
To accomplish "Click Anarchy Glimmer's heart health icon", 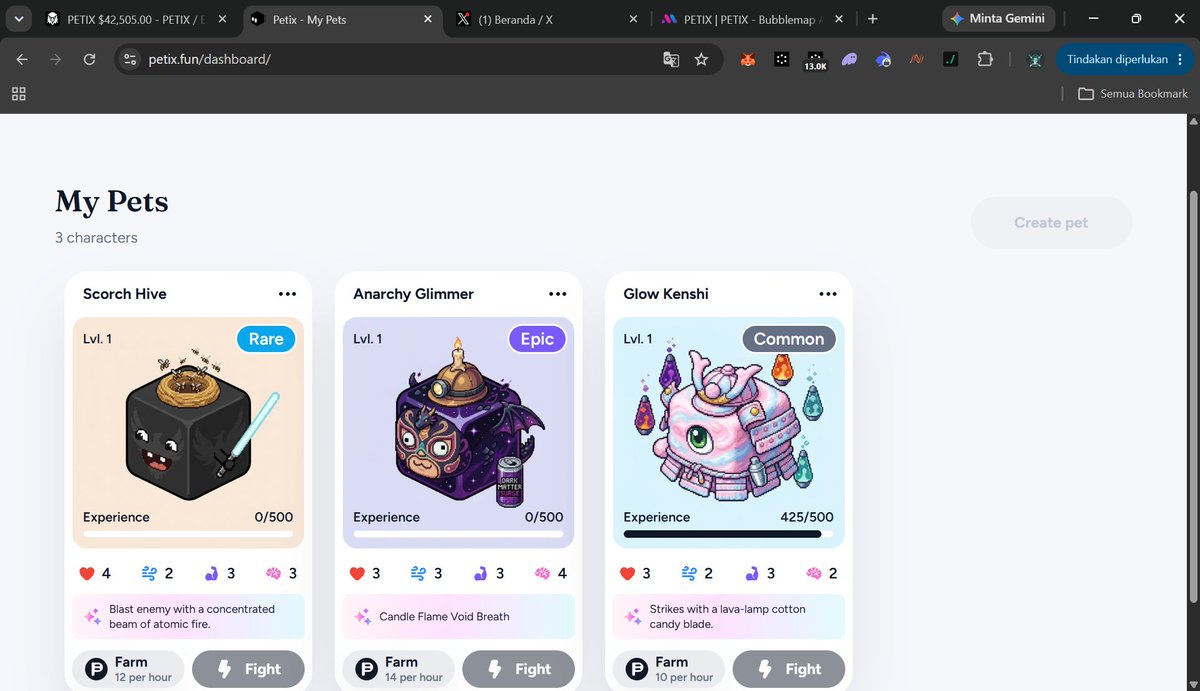I will pyautogui.click(x=357, y=573).
